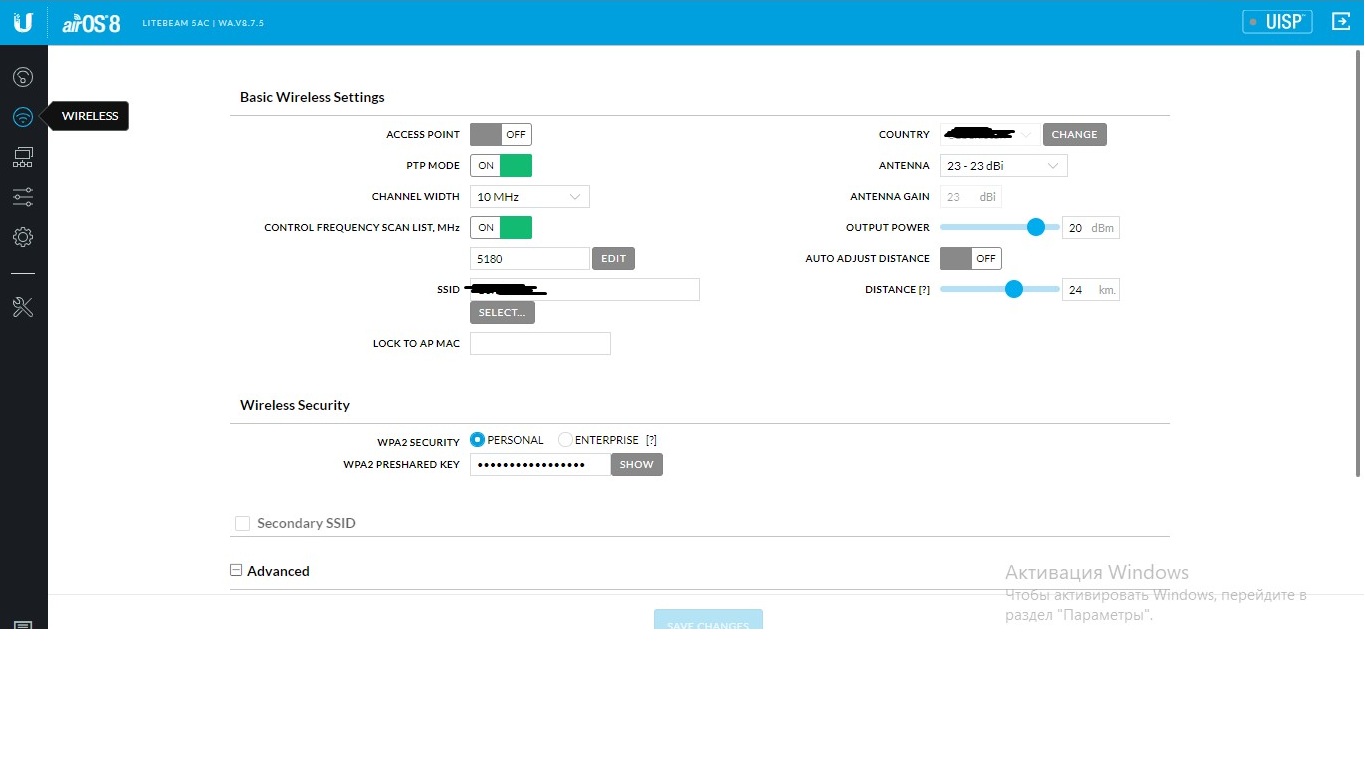Image resolution: width=1366 pixels, height=768 pixels.
Task: Select the Enterprise WPA2 radio button
Action: (565, 440)
